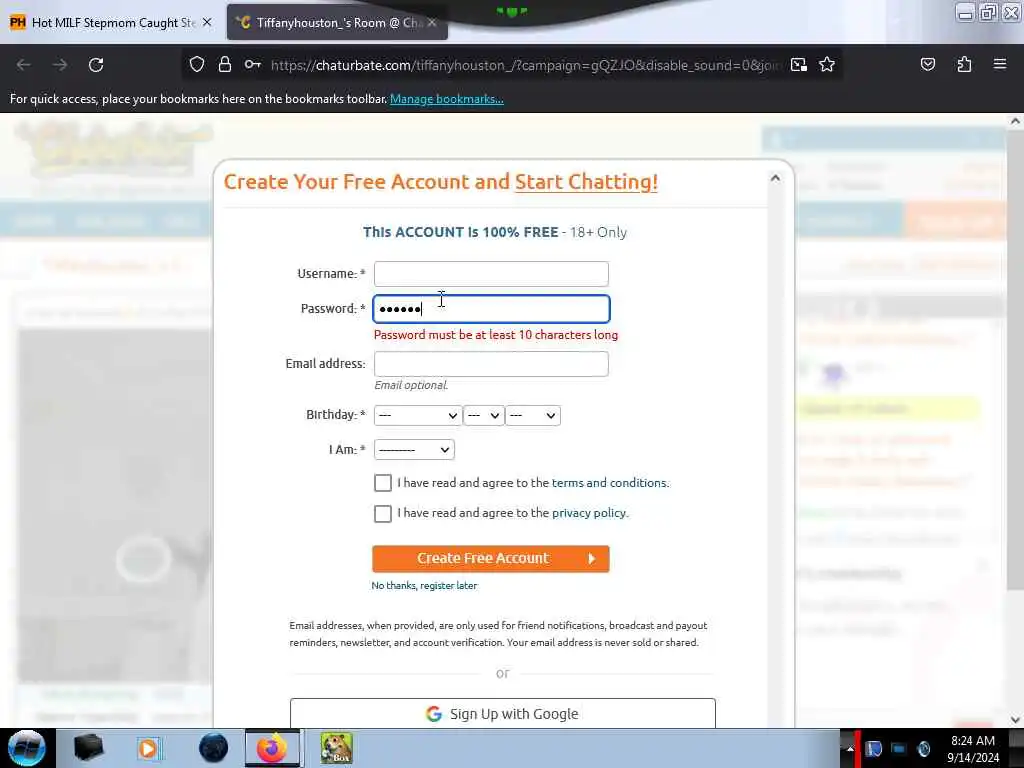Open the terms and conditions link

610,483
